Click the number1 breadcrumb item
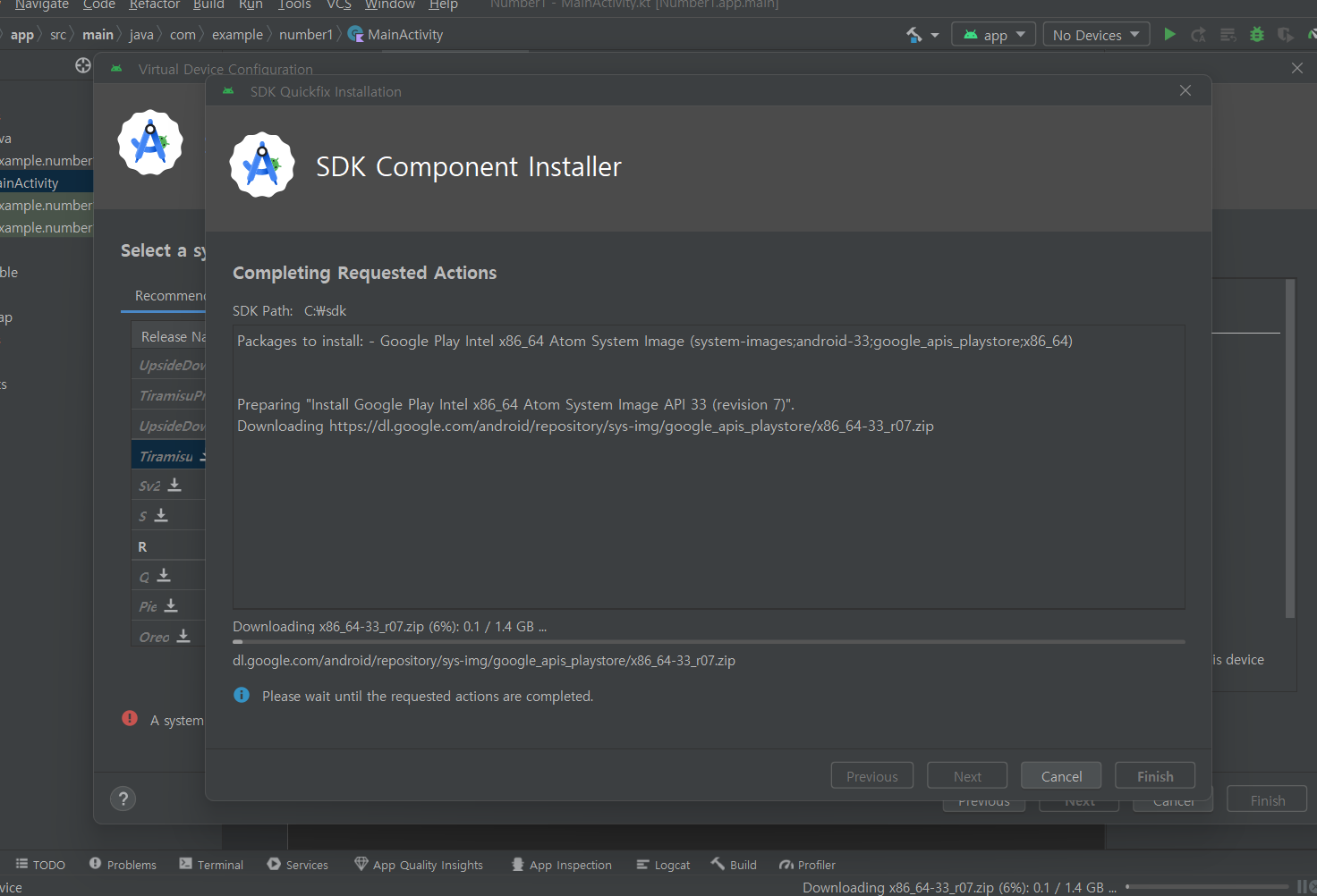1317x896 pixels. (306, 35)
